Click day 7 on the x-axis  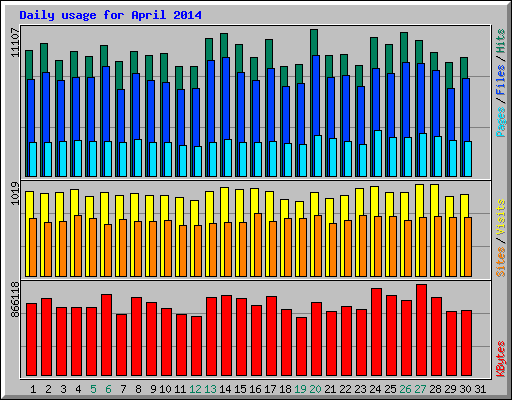click(x=123, y=389)
